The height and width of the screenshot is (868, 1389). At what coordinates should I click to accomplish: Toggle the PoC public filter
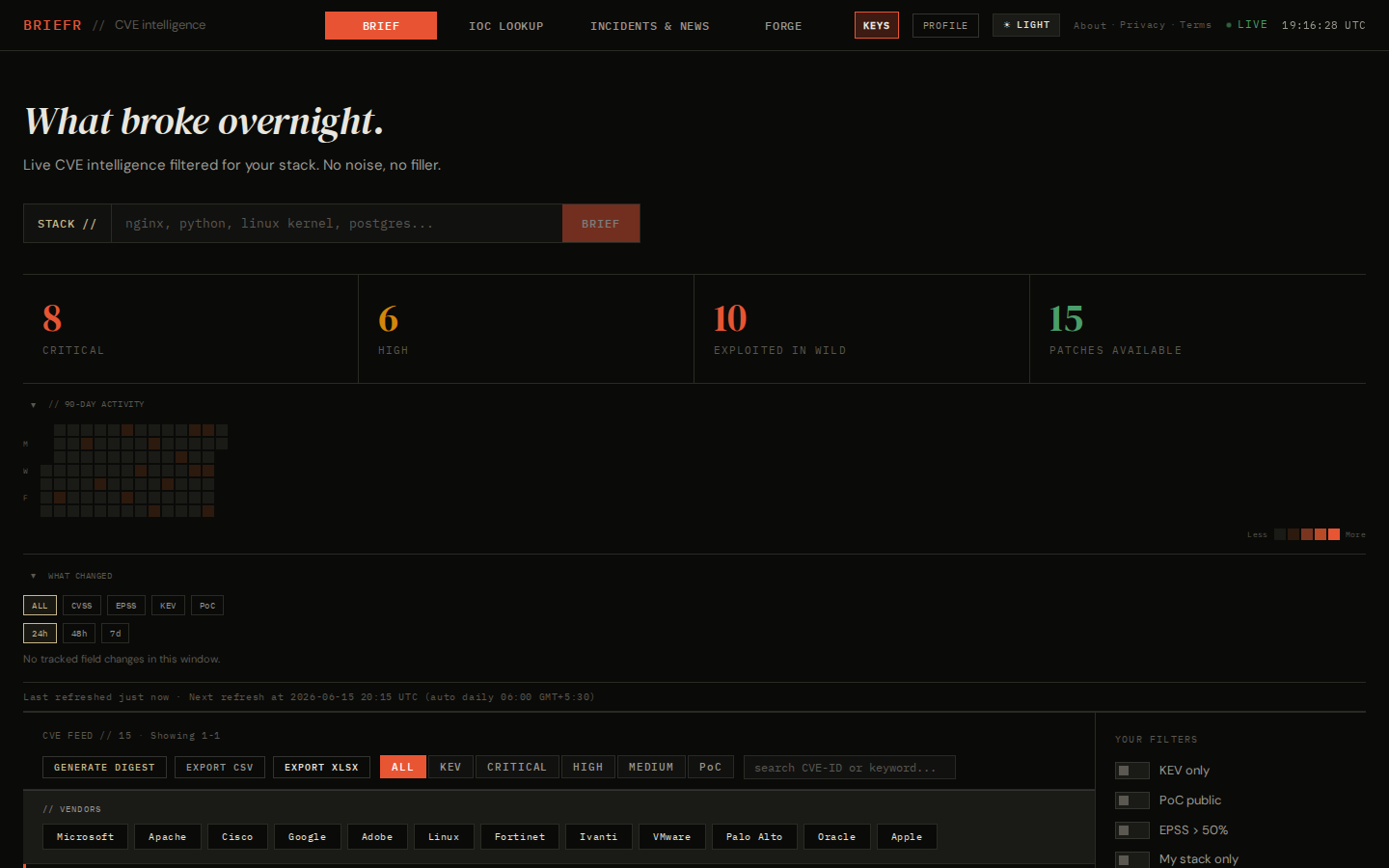pos(1132,800)
